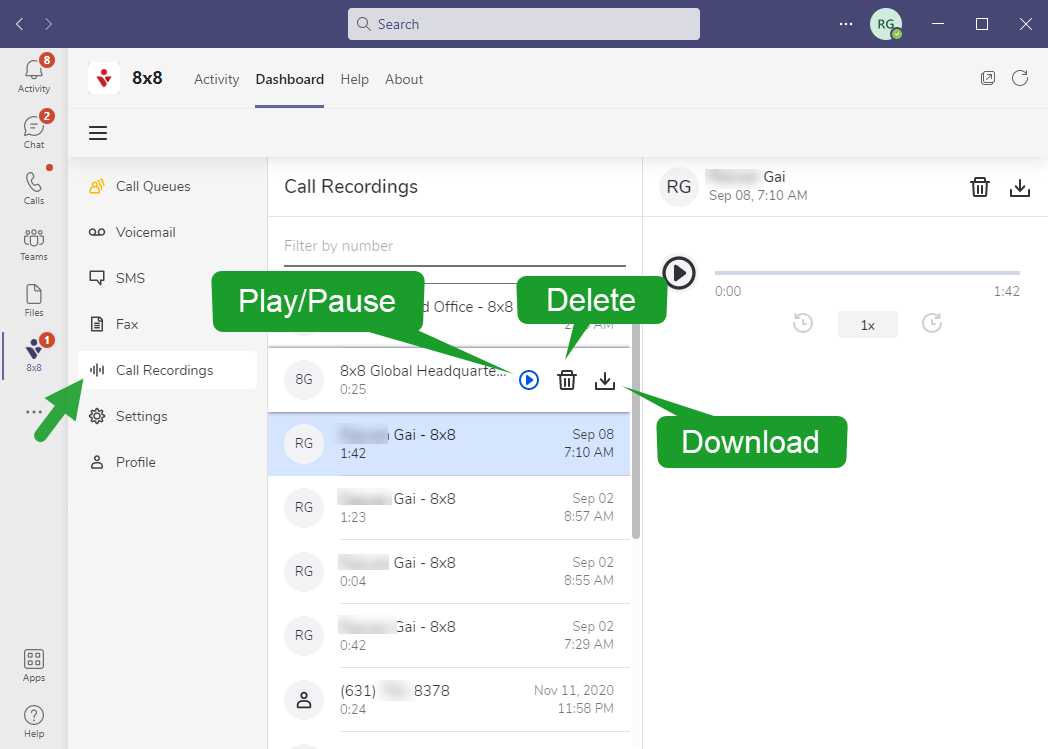Click the audio progress bar
The image size is (1048, 749).
tap(866, 272)
